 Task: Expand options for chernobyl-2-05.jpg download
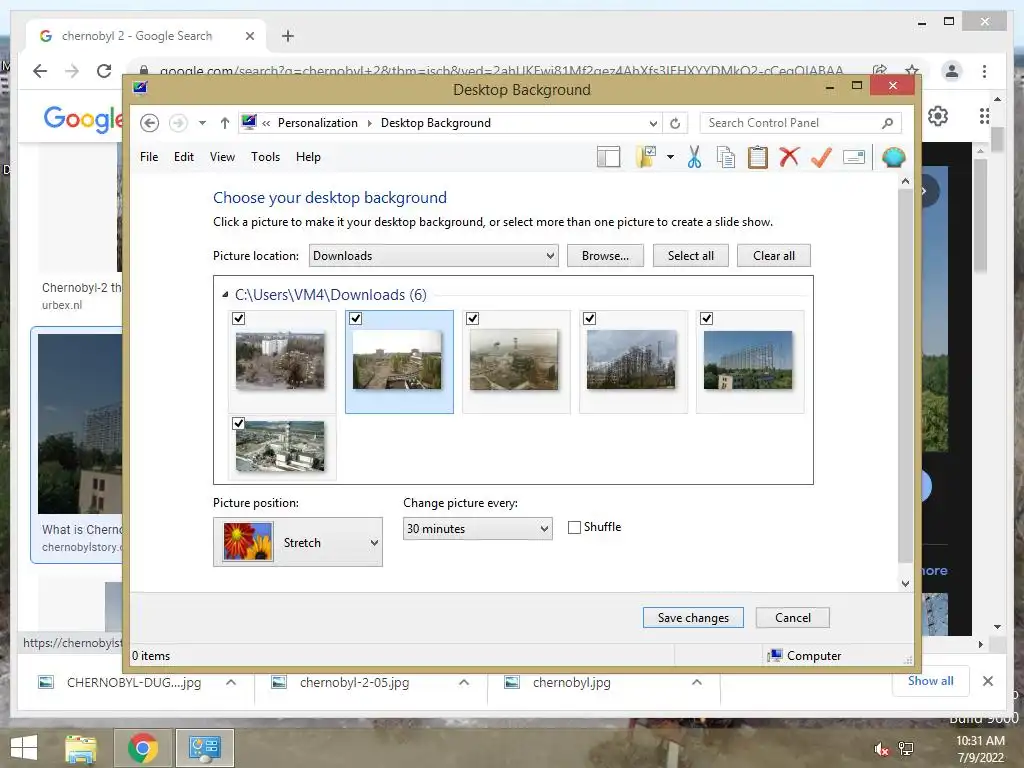(464, 682)
